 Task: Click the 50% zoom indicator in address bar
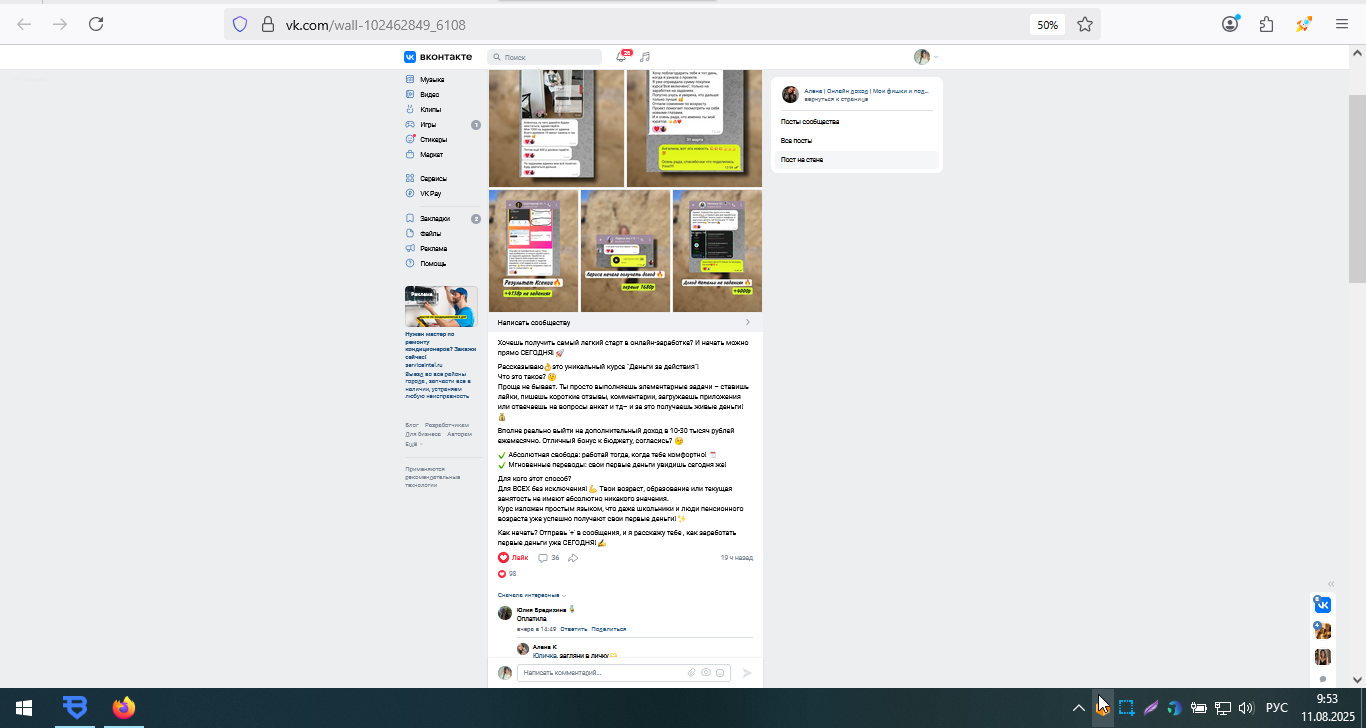[x=1047, y=24]
